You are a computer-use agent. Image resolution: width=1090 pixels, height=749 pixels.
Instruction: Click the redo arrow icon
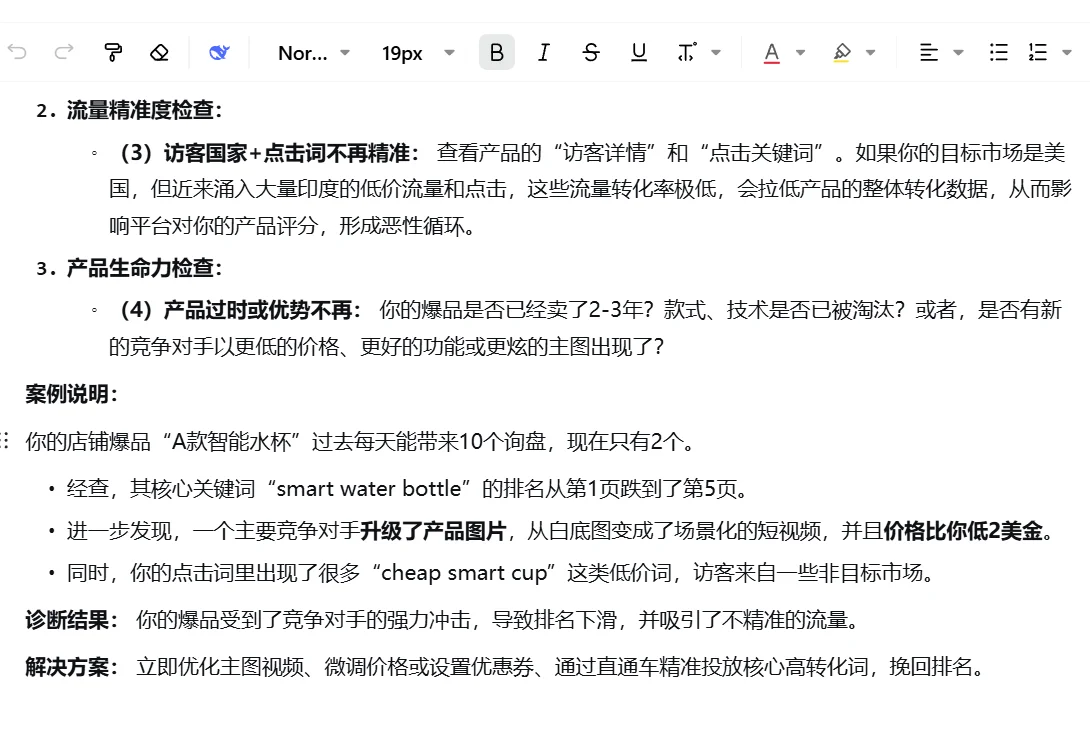[x=64, y=52]
